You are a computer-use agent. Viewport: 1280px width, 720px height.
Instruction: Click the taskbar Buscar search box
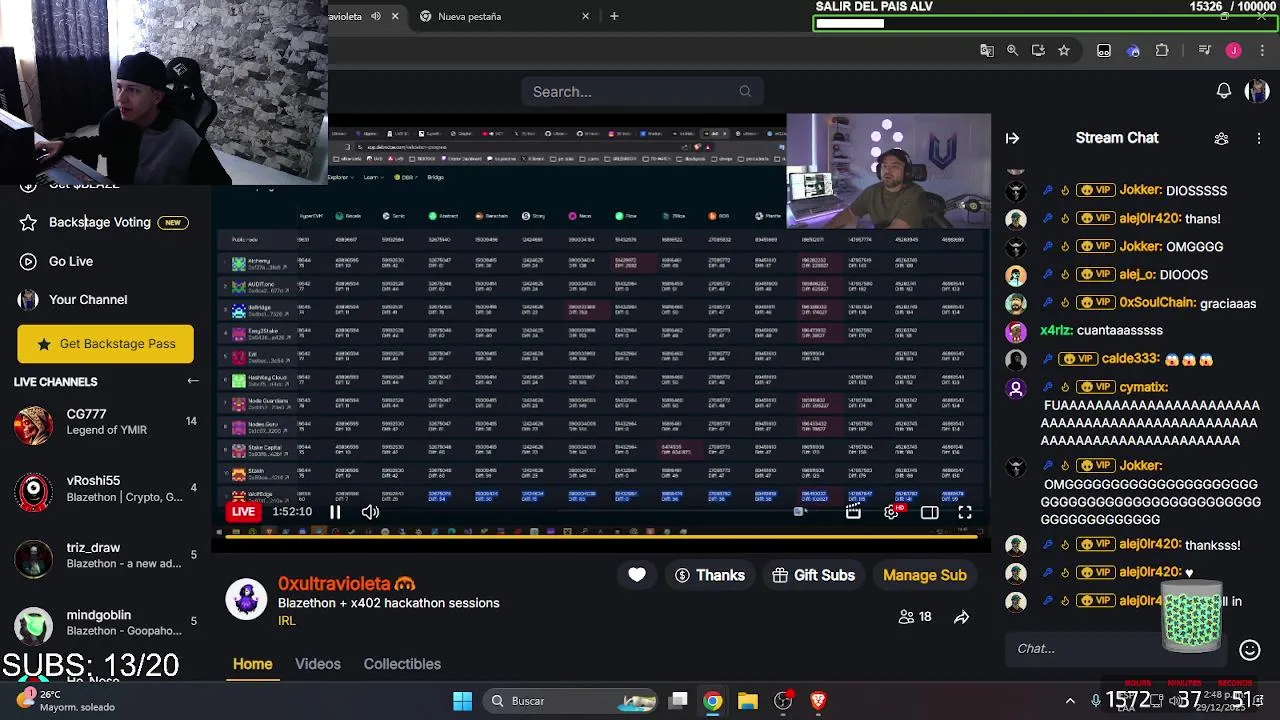[570, 701]
